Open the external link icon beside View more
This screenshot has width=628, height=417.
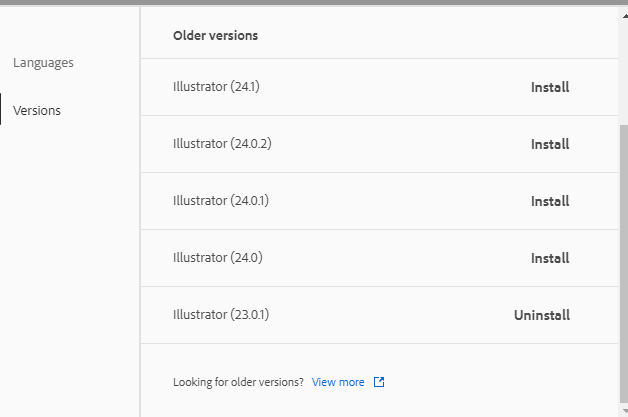click(379, 382)
